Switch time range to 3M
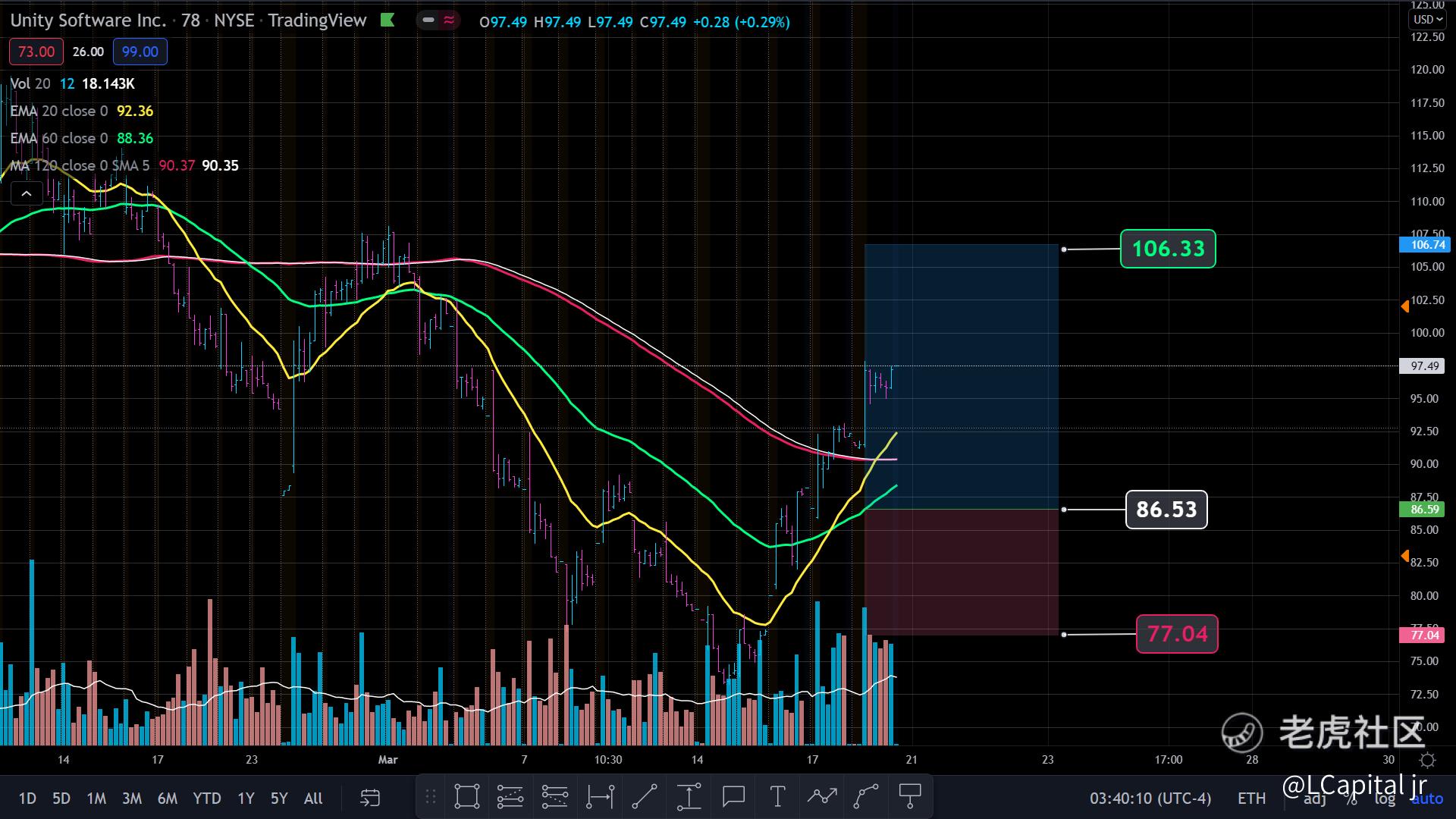Viewport: 1456px width, 819px height. click(x=132, y=799)
